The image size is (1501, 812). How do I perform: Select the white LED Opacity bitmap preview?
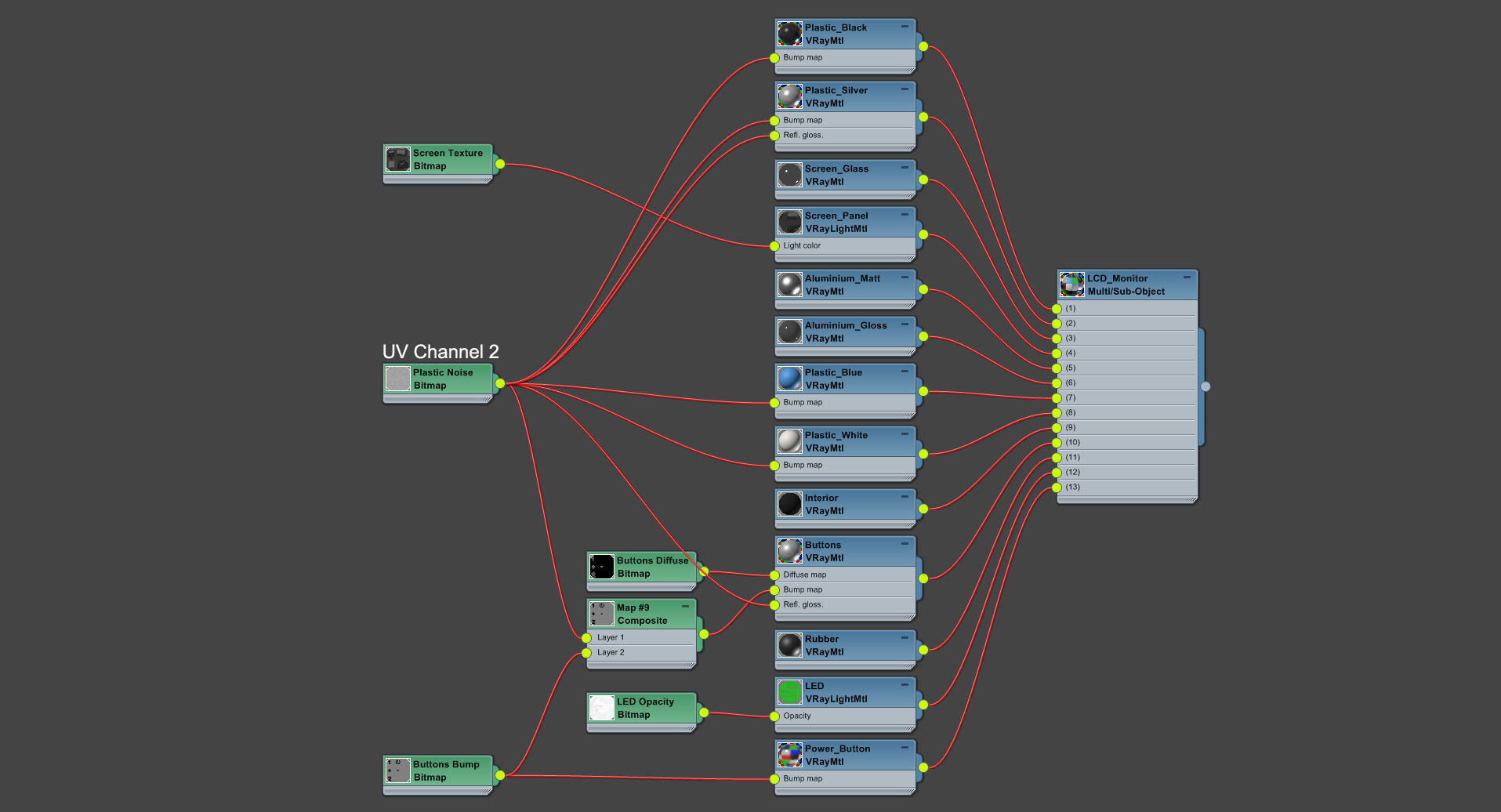pyautogui.click(x=601, y=708)
